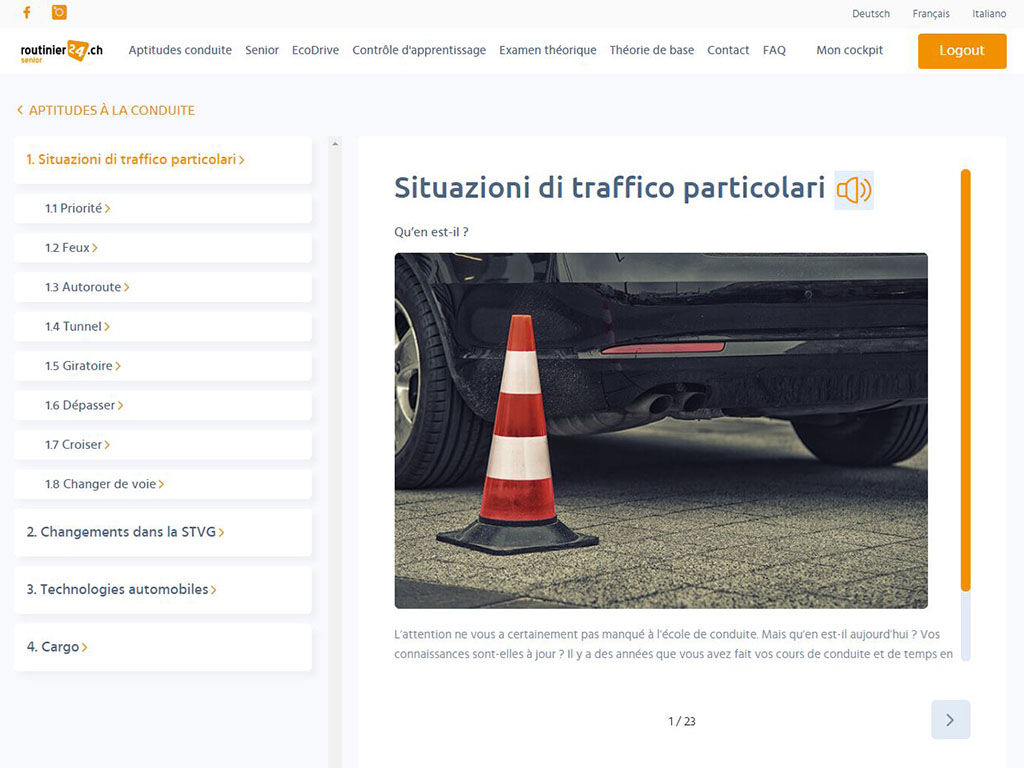Expand section 4 Cargo
The width and height of the screenshot is (1024, 768).
coord(57,647)
